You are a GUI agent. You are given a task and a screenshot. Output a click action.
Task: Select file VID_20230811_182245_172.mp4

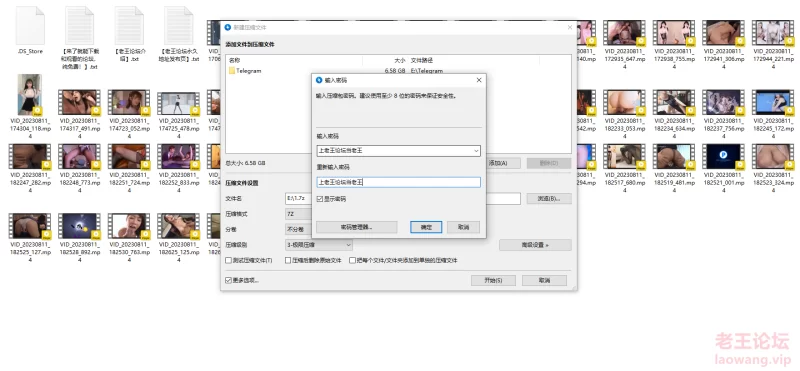[x=773, y=102]
